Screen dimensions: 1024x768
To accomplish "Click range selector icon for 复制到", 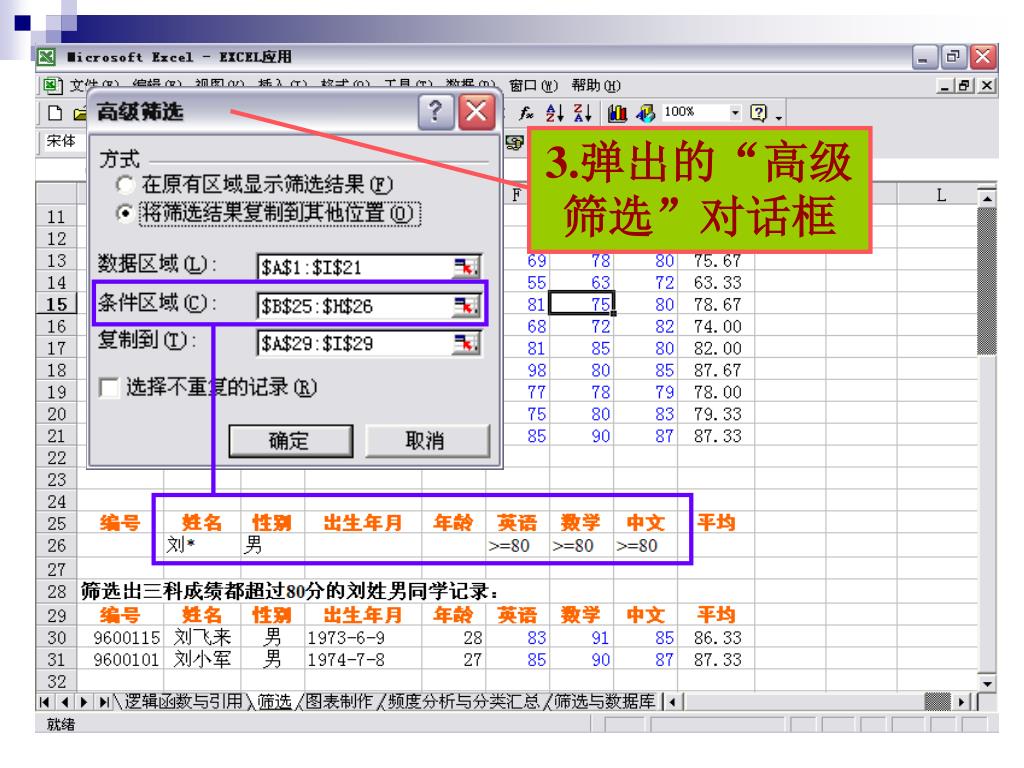I will coord(466,343).
